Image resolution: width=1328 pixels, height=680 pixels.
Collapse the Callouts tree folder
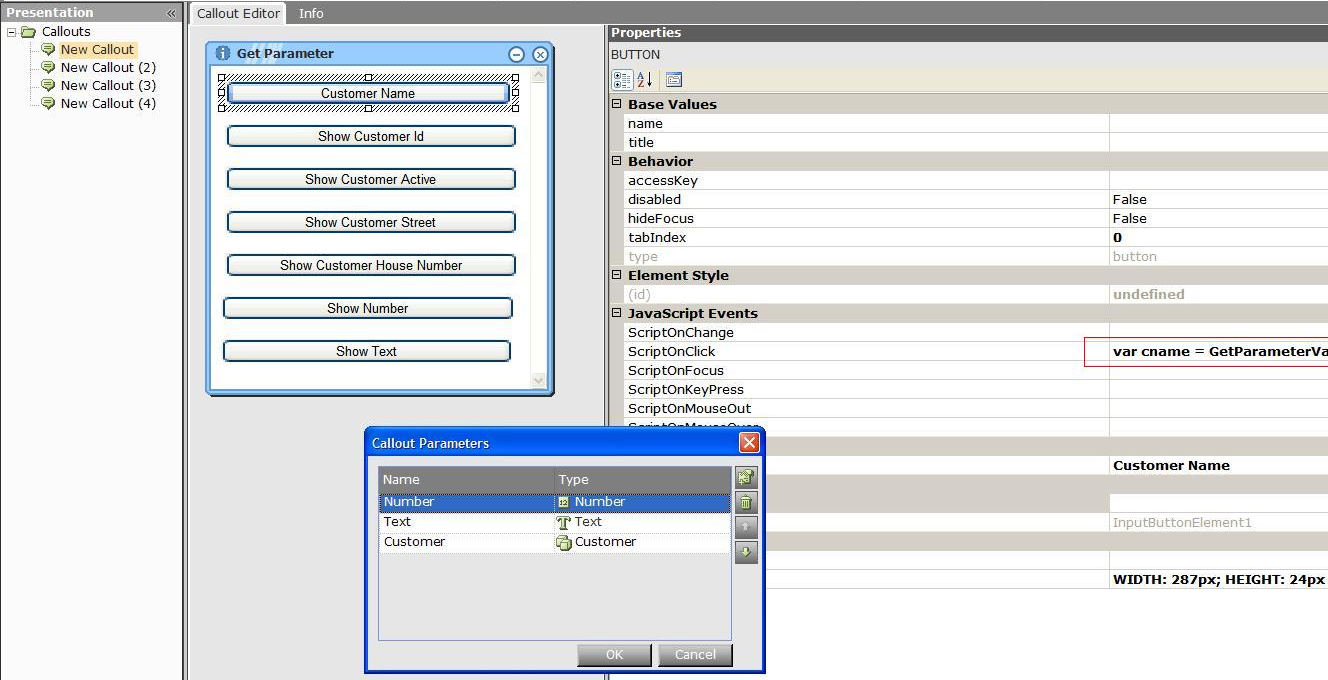point(12,32)
